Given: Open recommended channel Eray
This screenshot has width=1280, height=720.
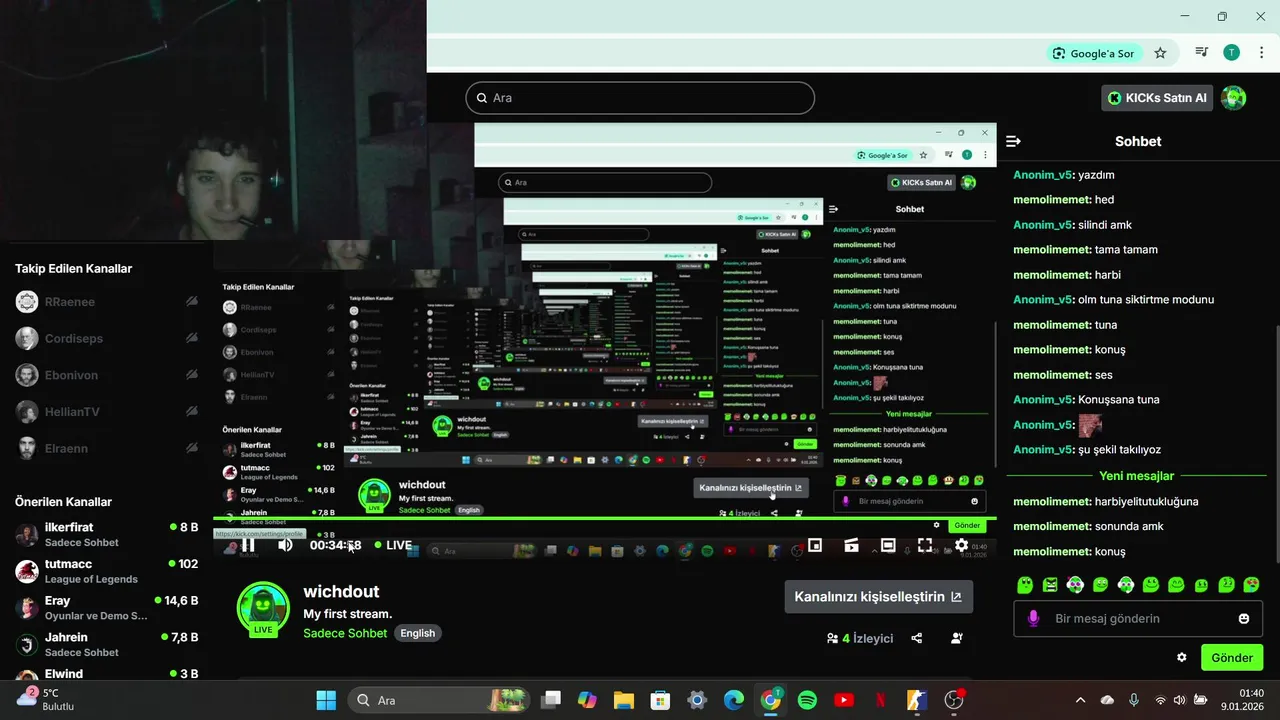Looking at the screenshot, I should pos(106,608).
